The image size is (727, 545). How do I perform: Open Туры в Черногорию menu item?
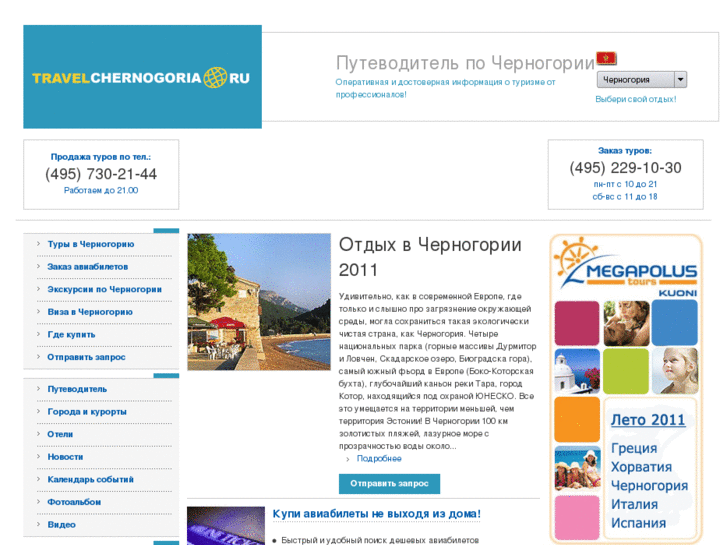[91, 244]
